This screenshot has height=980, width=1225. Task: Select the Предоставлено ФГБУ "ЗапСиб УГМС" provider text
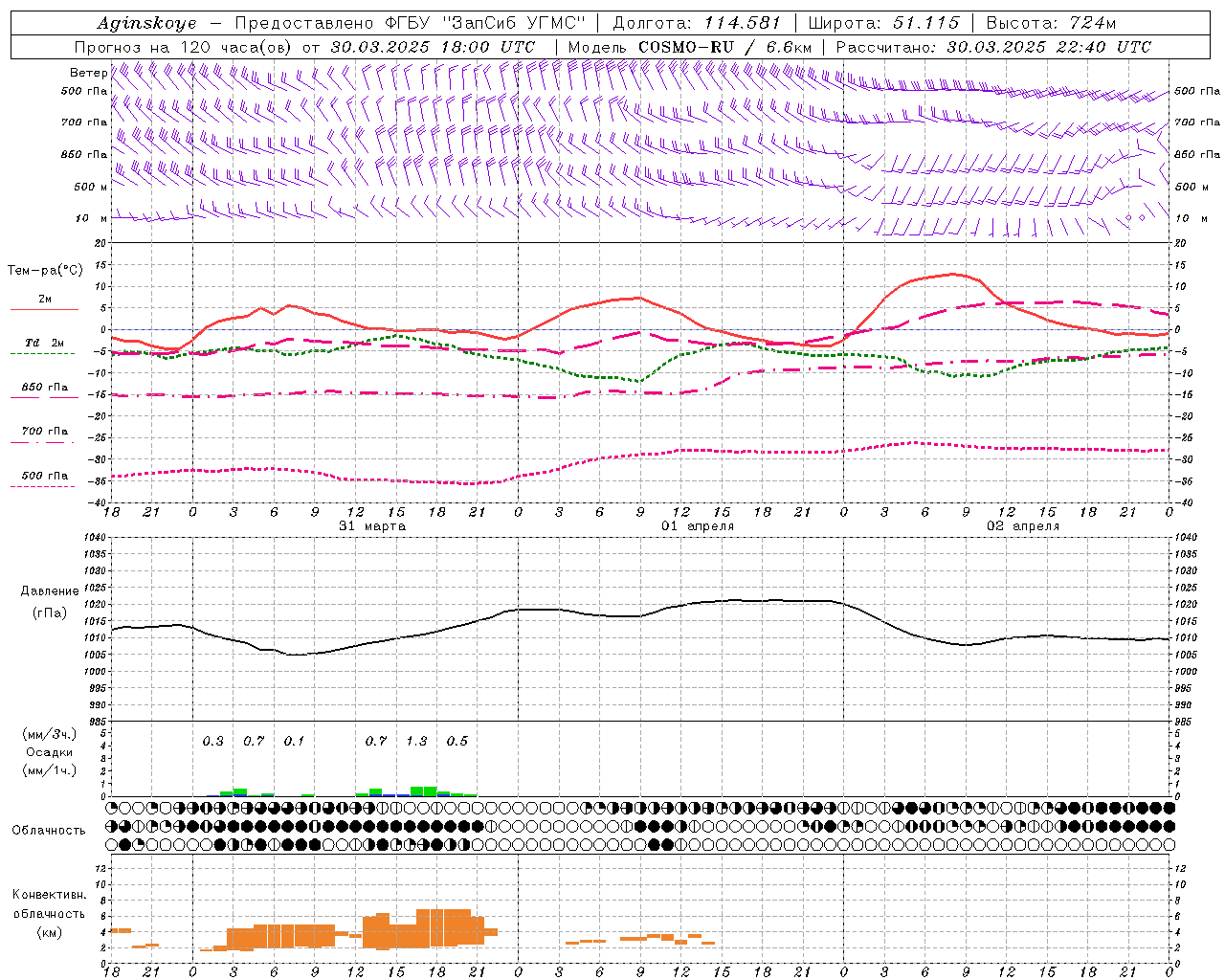(x=410, y=23)
